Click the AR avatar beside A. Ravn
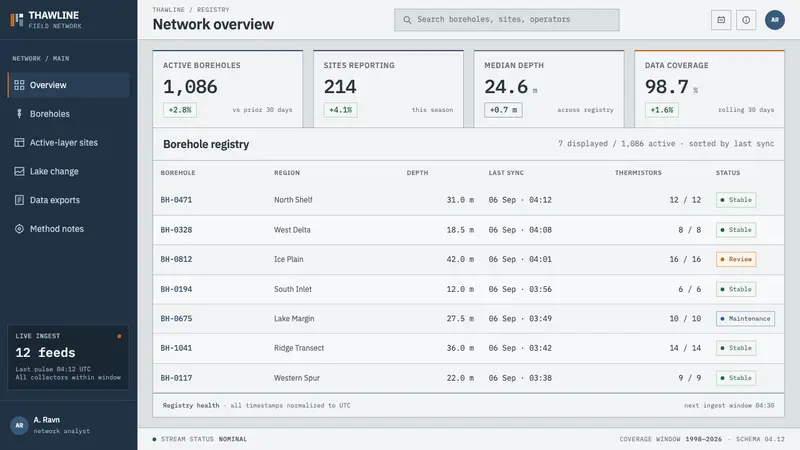Image resolution: width=800 pixels, height=450 pixels. [19, 425]
